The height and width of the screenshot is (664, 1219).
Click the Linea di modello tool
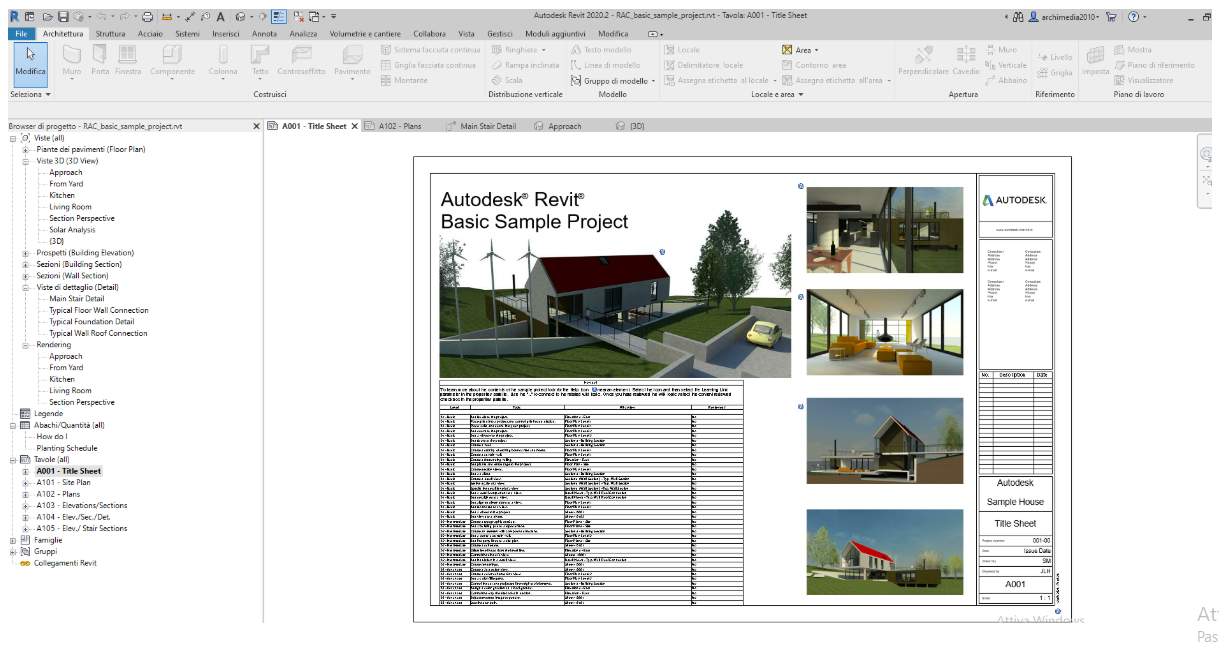605,65
